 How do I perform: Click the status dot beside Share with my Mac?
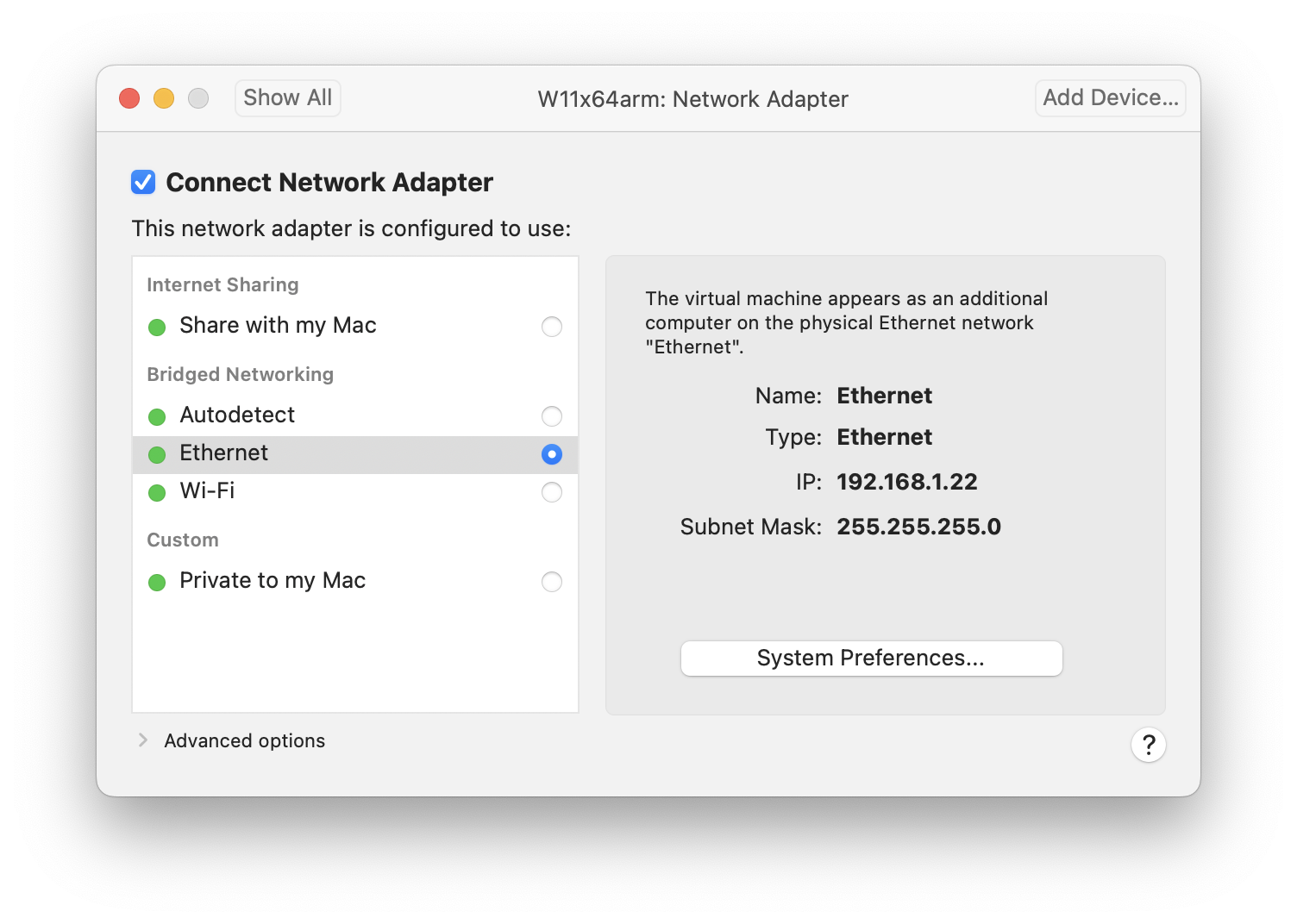point(157,327)
